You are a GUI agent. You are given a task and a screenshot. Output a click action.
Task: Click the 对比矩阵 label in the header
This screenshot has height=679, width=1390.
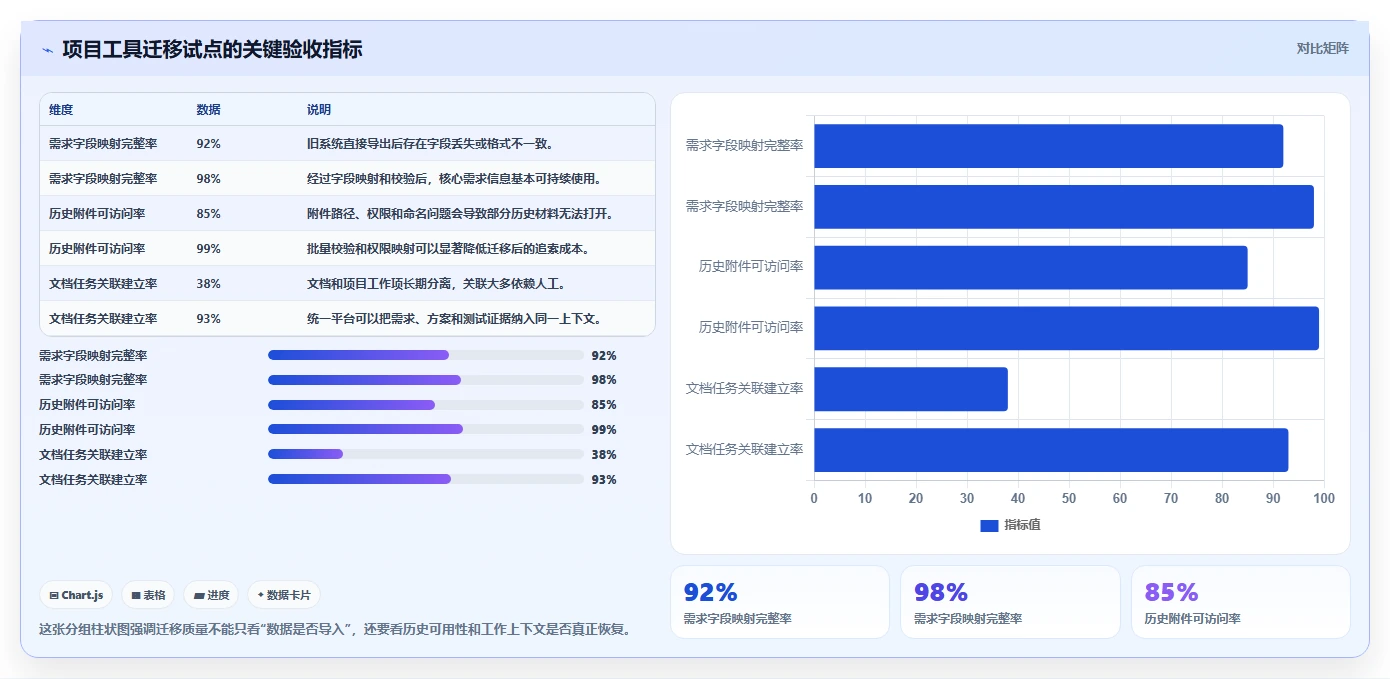(x=1322, y=48)
